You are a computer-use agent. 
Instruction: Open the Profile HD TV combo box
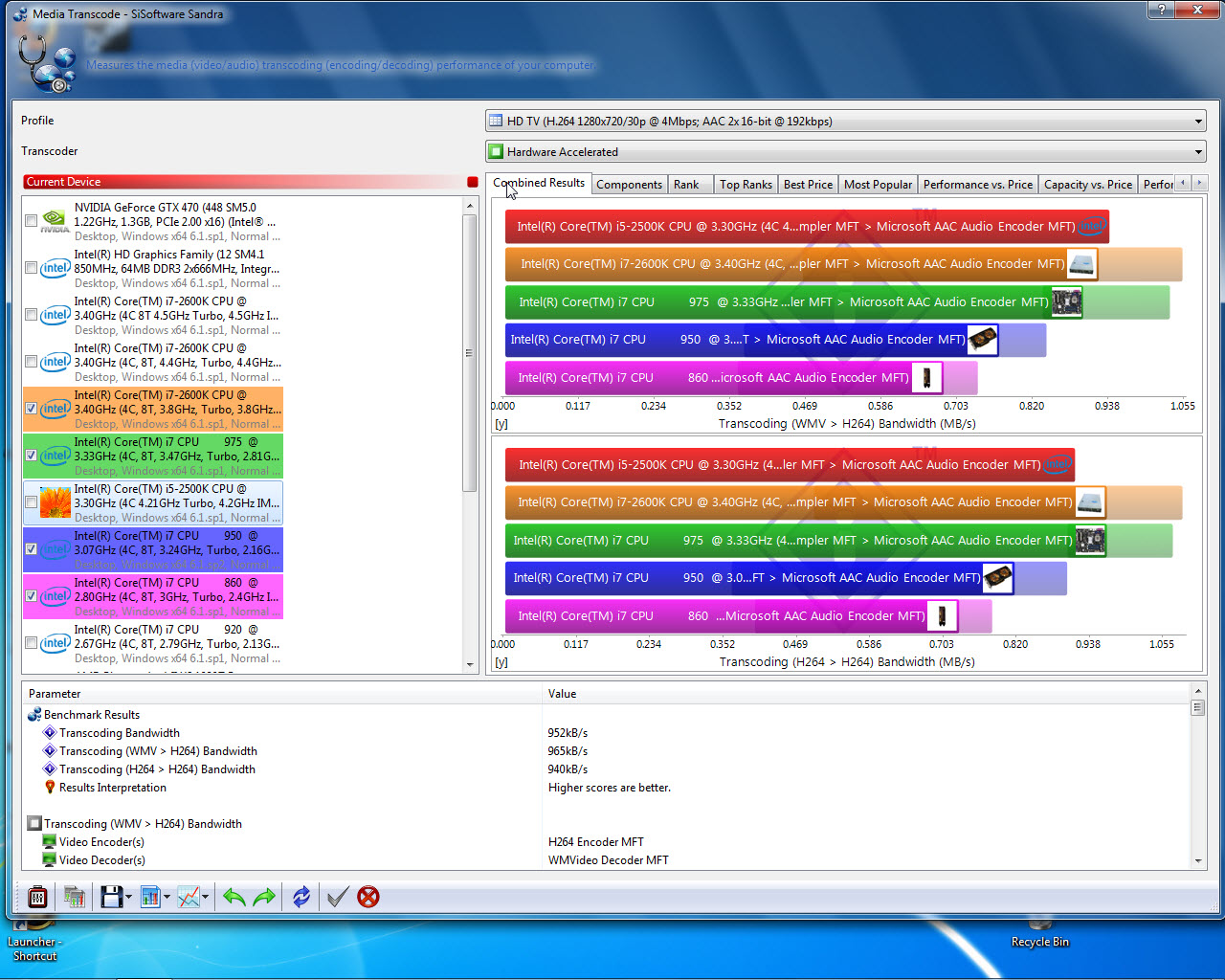click(x=846, y=122)
